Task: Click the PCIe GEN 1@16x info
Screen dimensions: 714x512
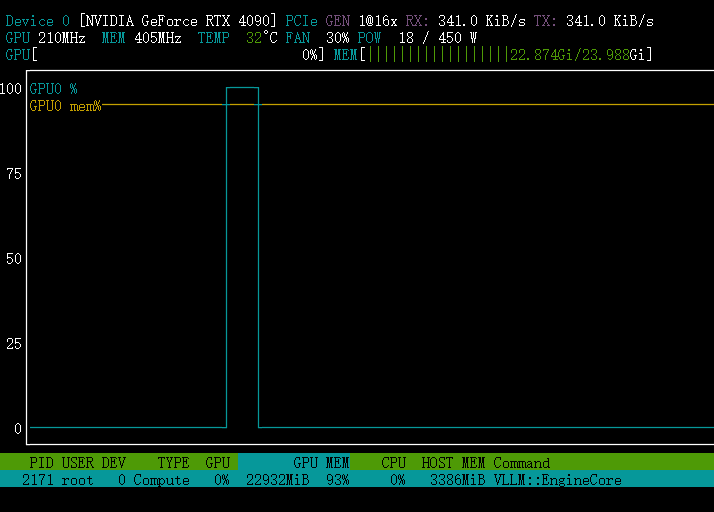Action: 341,21
